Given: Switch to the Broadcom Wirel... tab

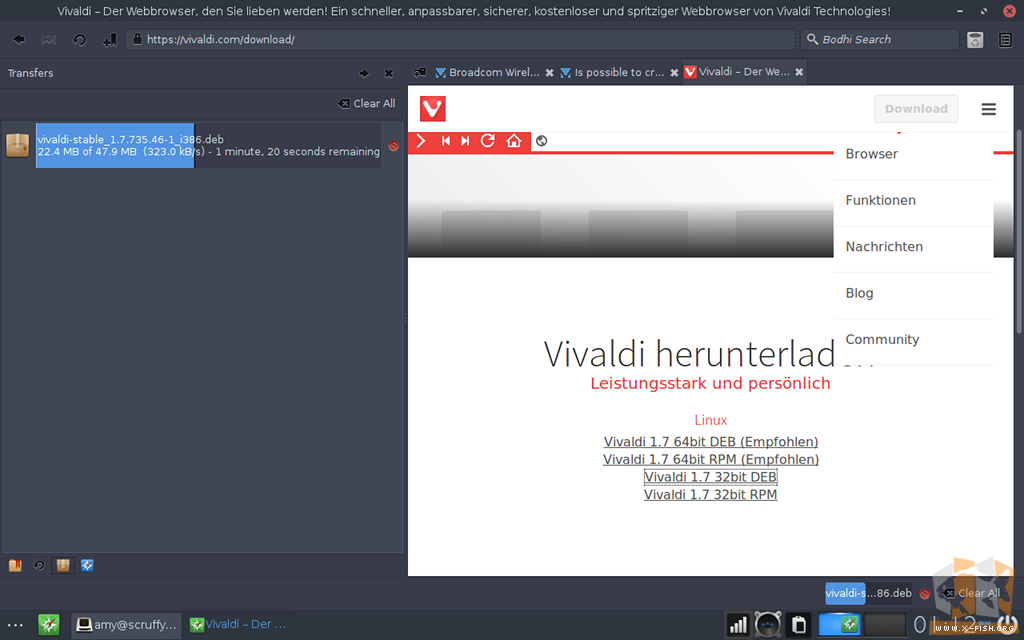Looking at the screenshot, I should point(487,72).
